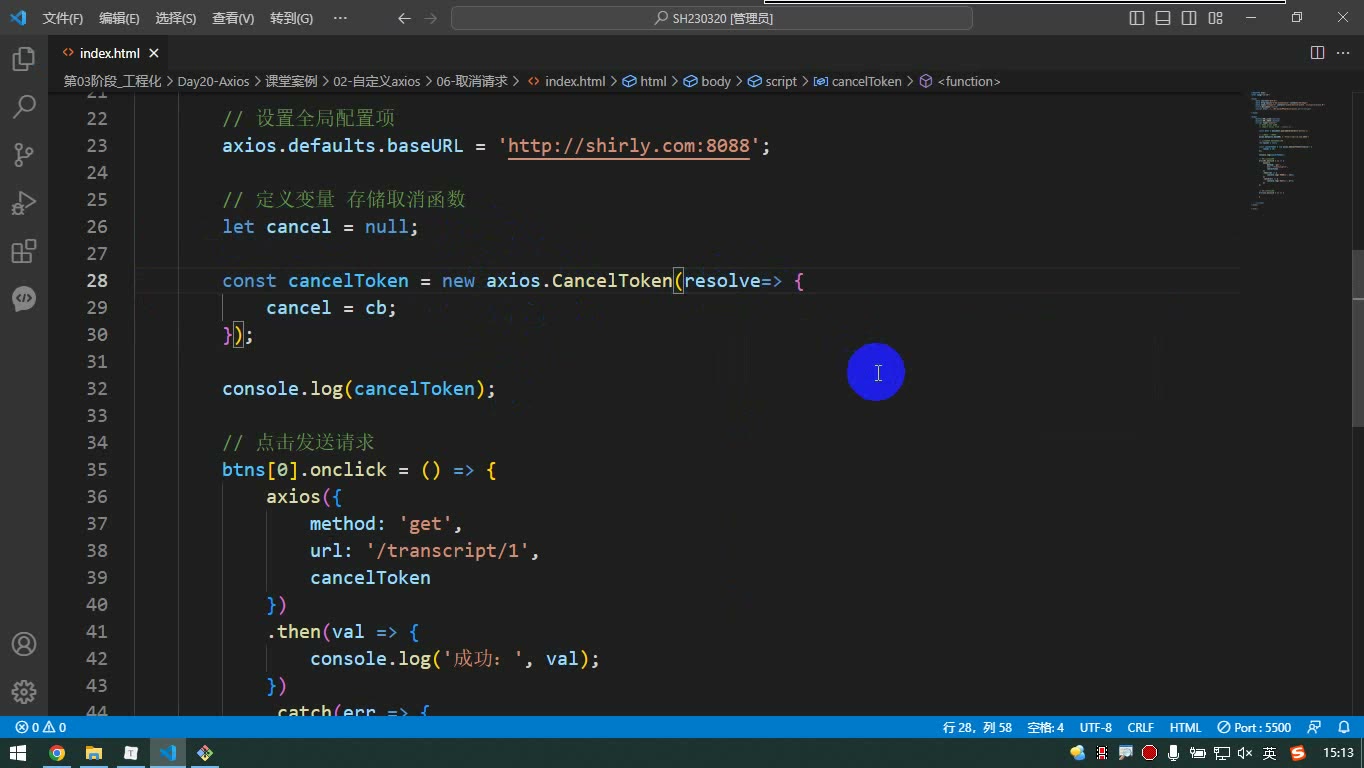Image resolution: width=1364 pixels, height=768 pixels.
Task: Open editor More Actions ellipsis menu
Action: pyautogui.click(x=1343, y=53)
